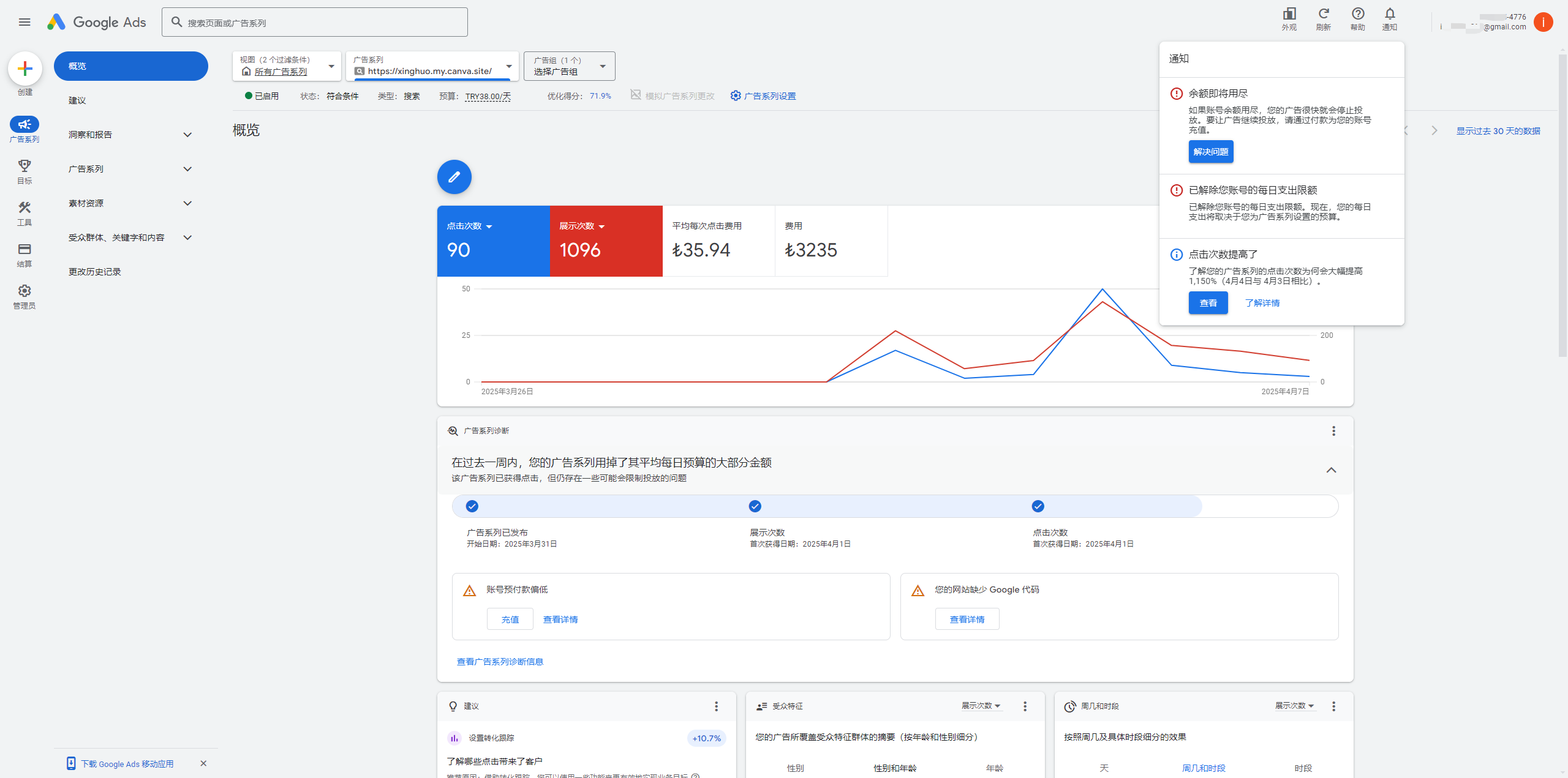Click 查看详情 for missing Google code
1568x778 pixels.
click(967, 619)
